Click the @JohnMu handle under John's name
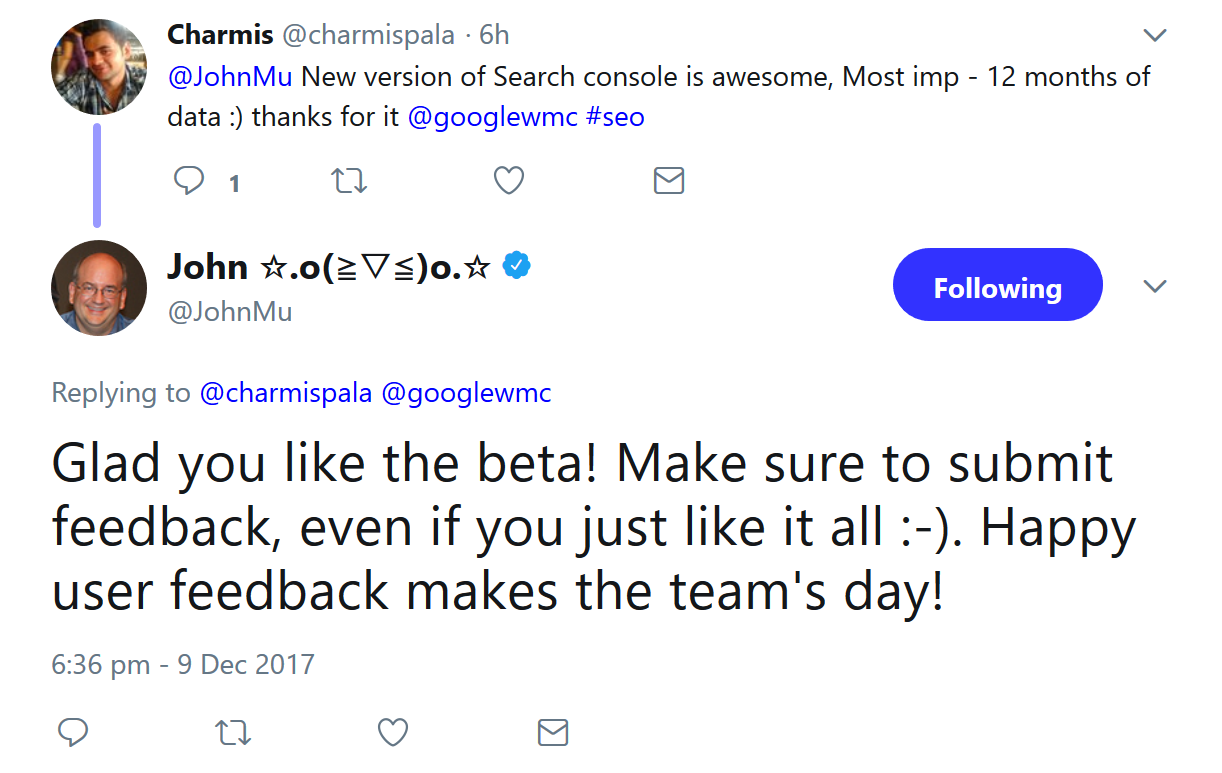This screenshot has width=1222, height=773. [x=230, y=312]
